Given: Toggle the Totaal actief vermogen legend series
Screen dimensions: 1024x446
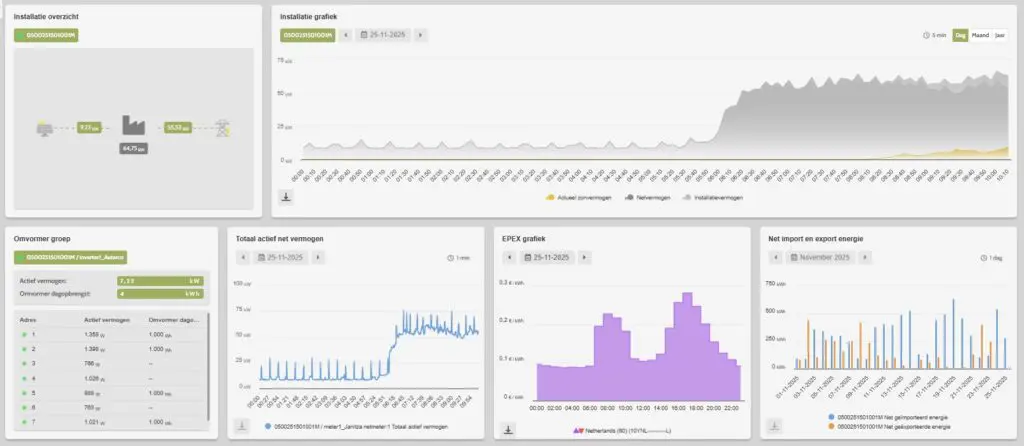Looking at the screenshot, I should (355, 426).
